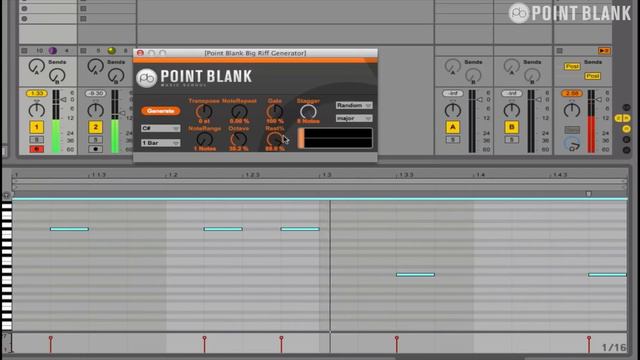Image resolution: width=640 pixels, height=360 pixels.
Task: Click return A track Send A knob
Action: (453, 66)
